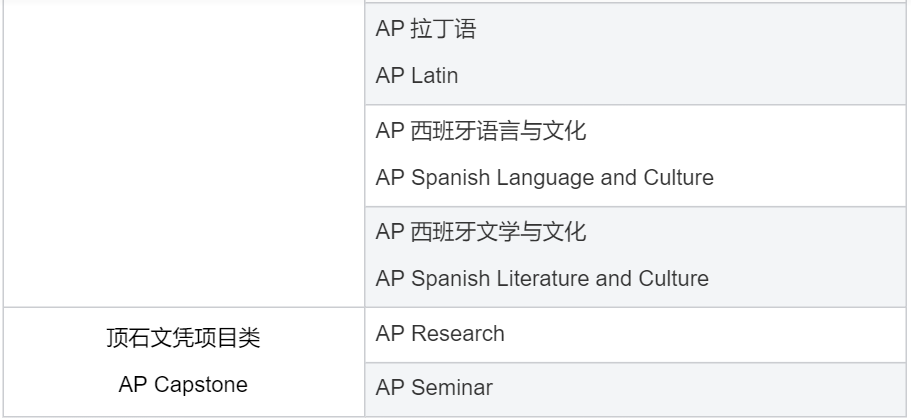Select AP Spanish Language and Culture text
The width and height of the screenshot is (911, 419).
click(x=544, y=178)
